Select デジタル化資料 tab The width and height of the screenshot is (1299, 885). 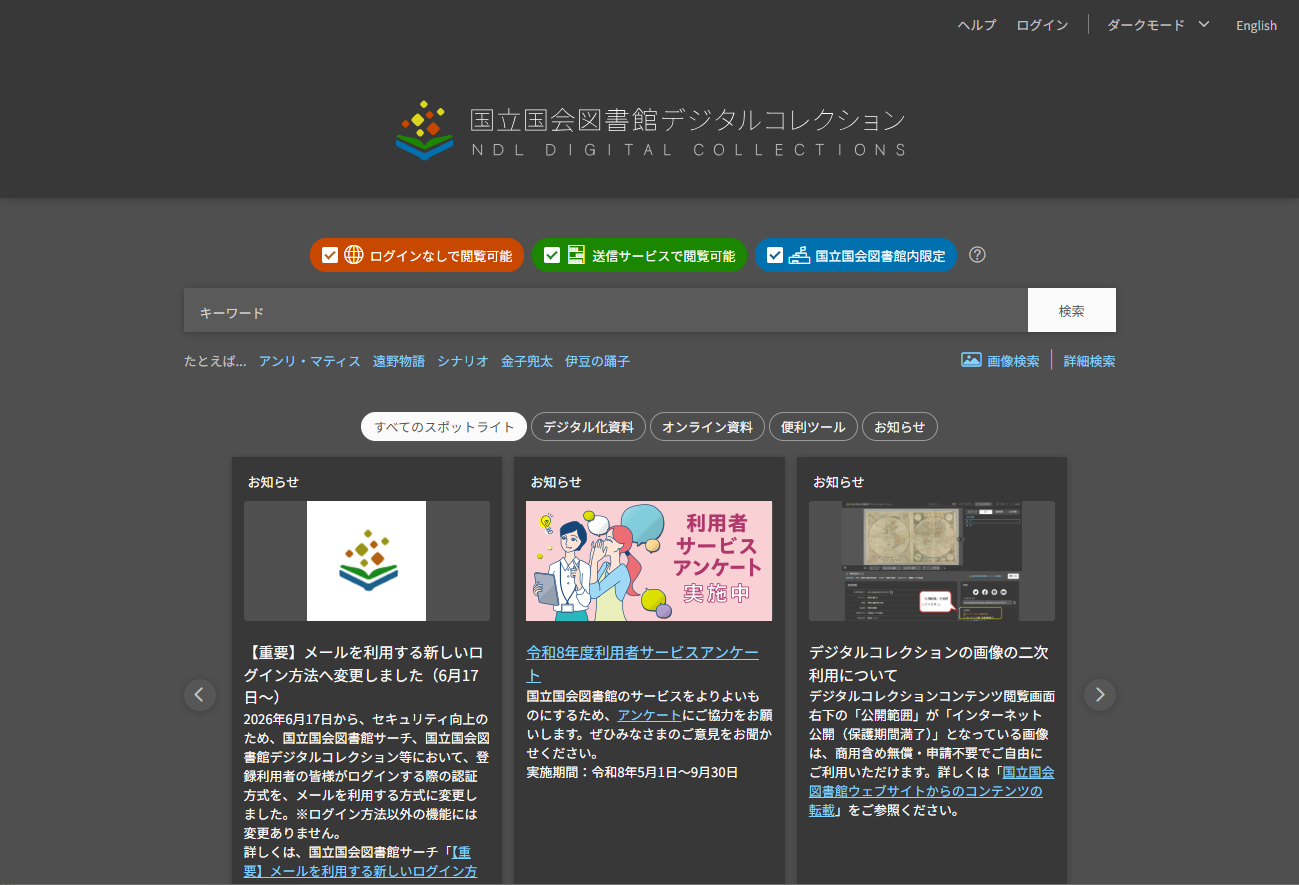[x=588, y=427]
